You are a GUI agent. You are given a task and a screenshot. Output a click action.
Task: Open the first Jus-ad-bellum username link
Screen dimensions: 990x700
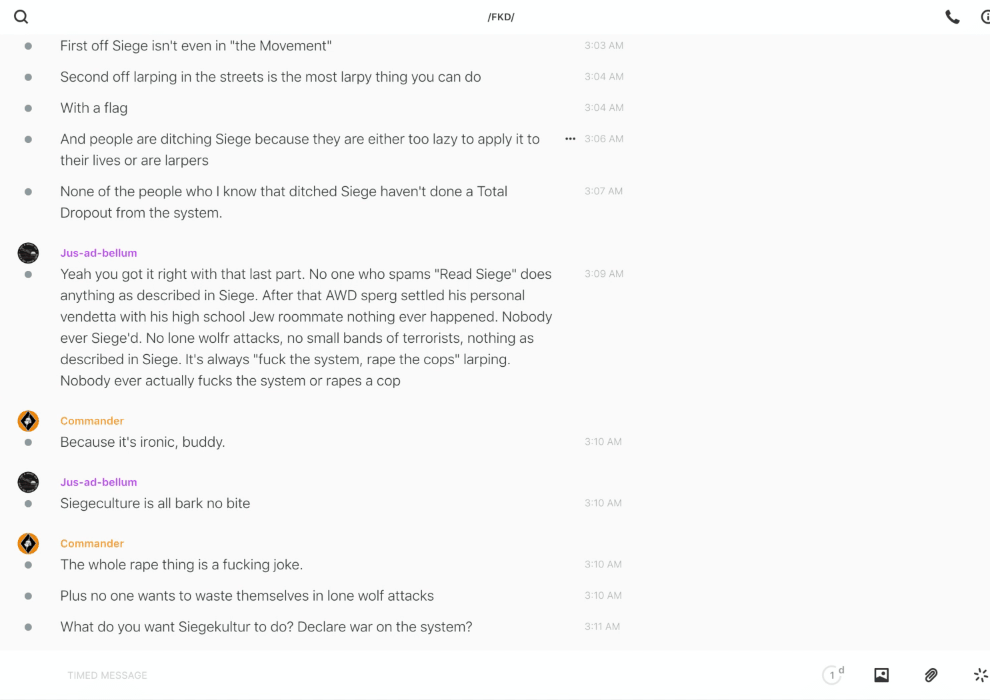(x=98, y=253)
